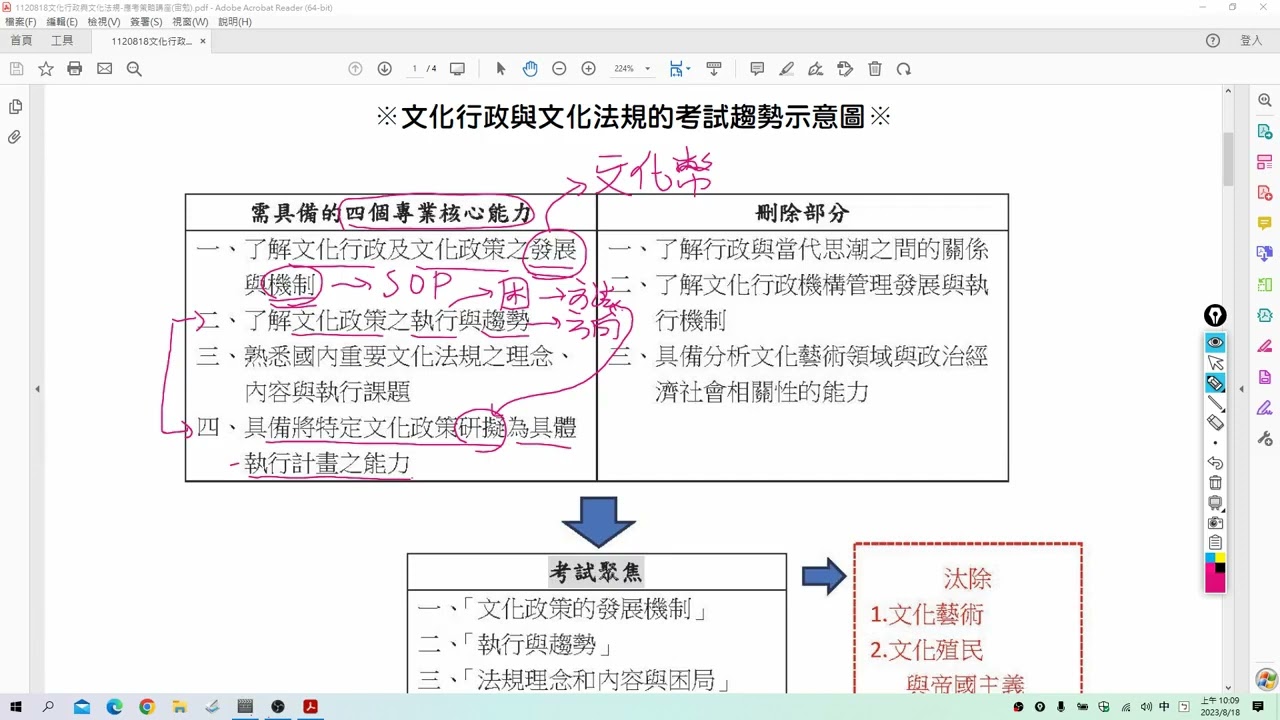
Task: Click the purple combine files icon in right pane
Action: pyautogui.click(x=1264, y=254)
